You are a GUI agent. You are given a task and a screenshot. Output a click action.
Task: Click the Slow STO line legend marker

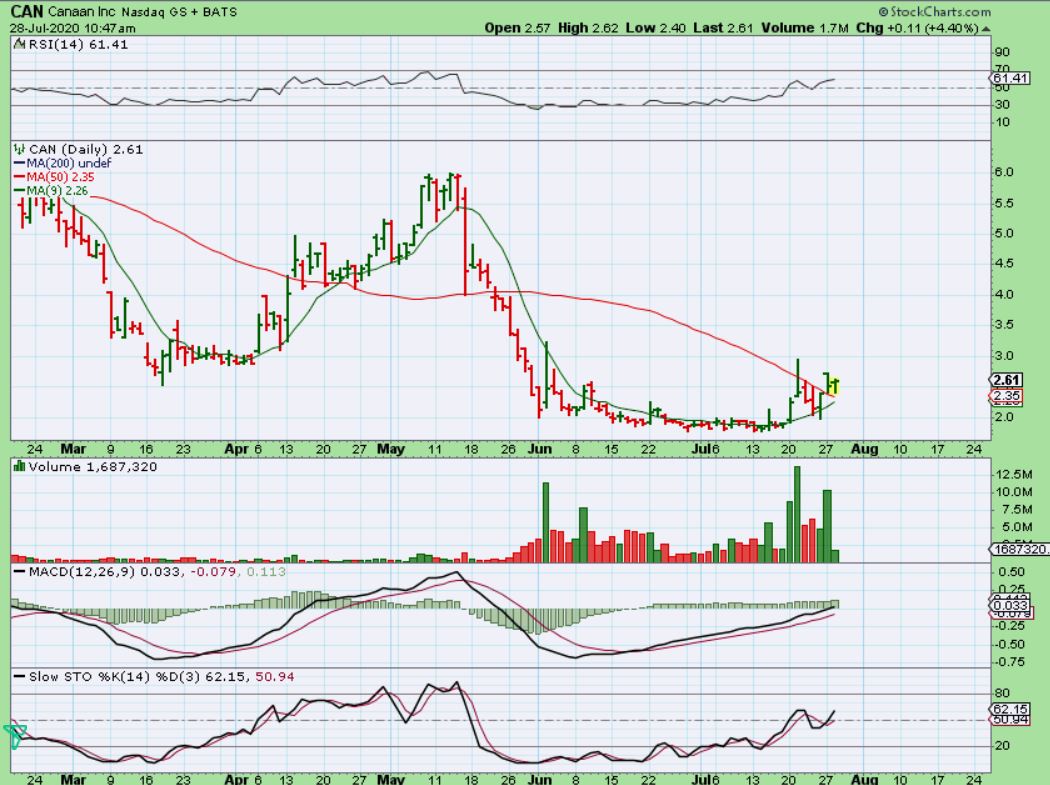click(18, 679)
